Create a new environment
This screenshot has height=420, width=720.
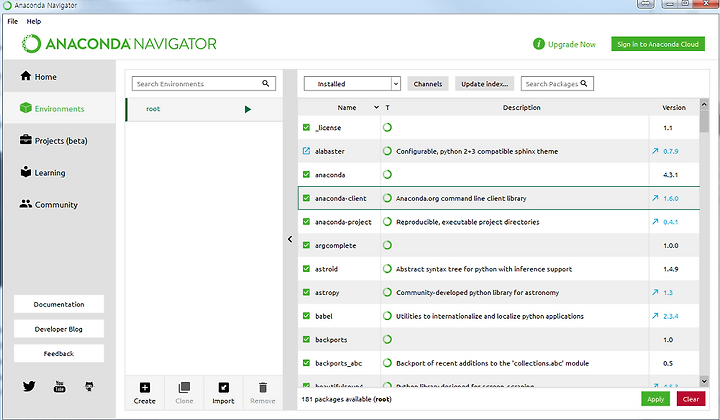tap(145, 393)
